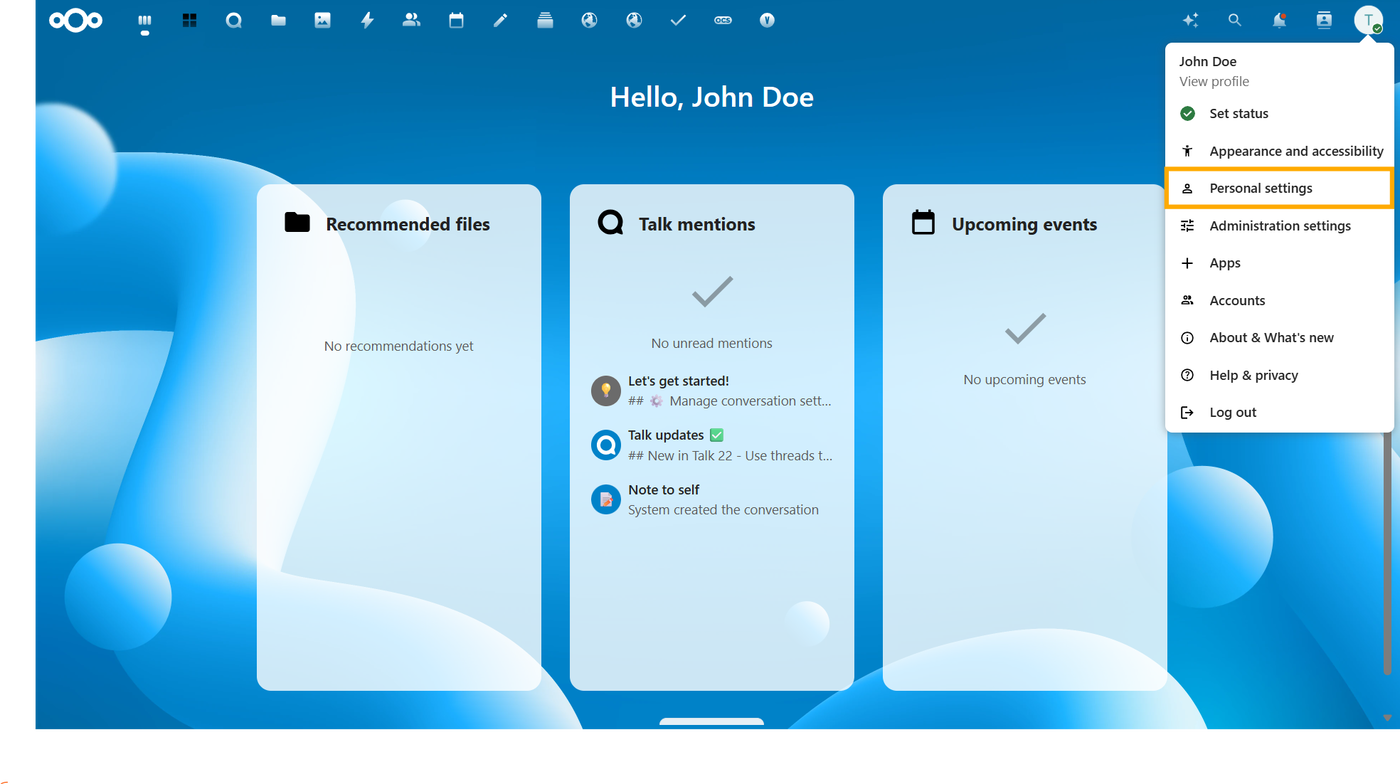Click the "No upcoming events" message
1400x784 pixels.
tap(1025, 379)
